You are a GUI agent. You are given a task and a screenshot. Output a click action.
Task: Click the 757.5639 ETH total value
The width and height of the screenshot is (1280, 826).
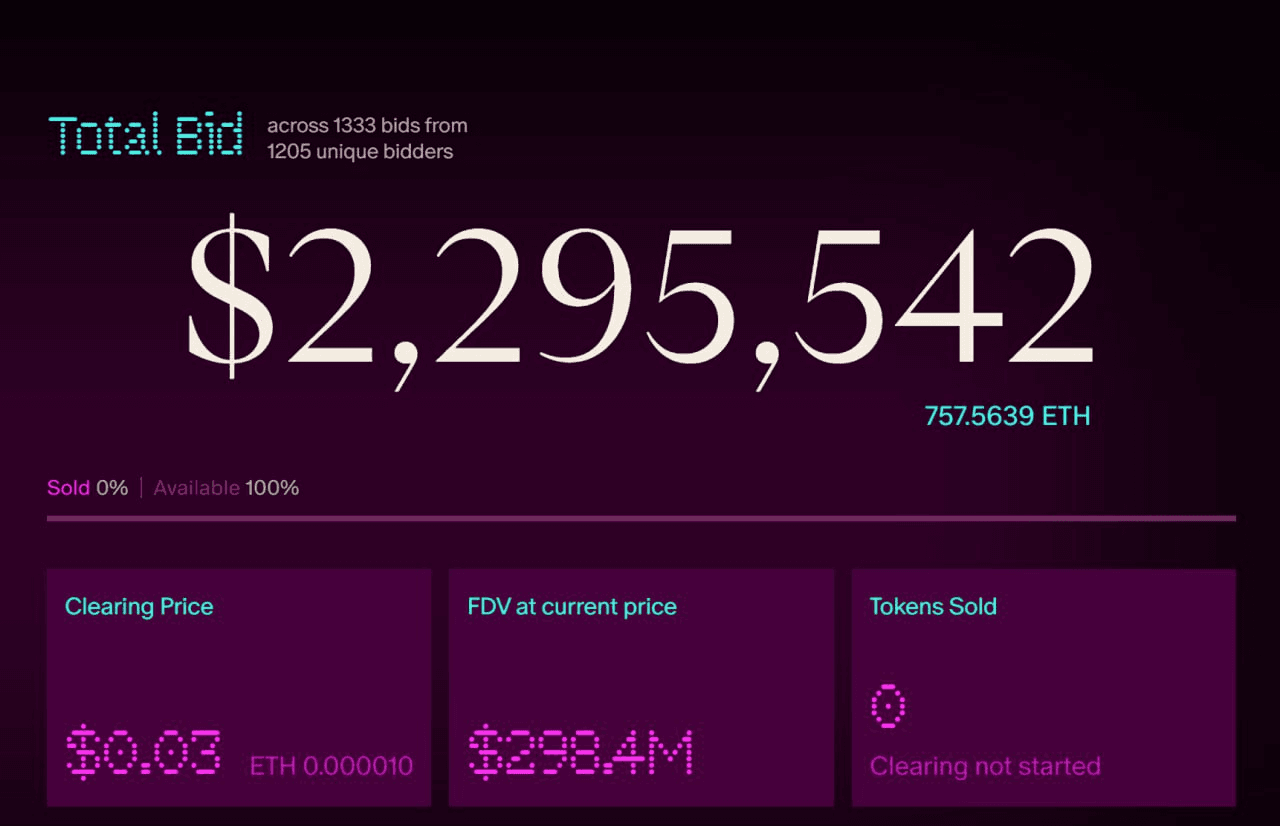coord(1007,416)
